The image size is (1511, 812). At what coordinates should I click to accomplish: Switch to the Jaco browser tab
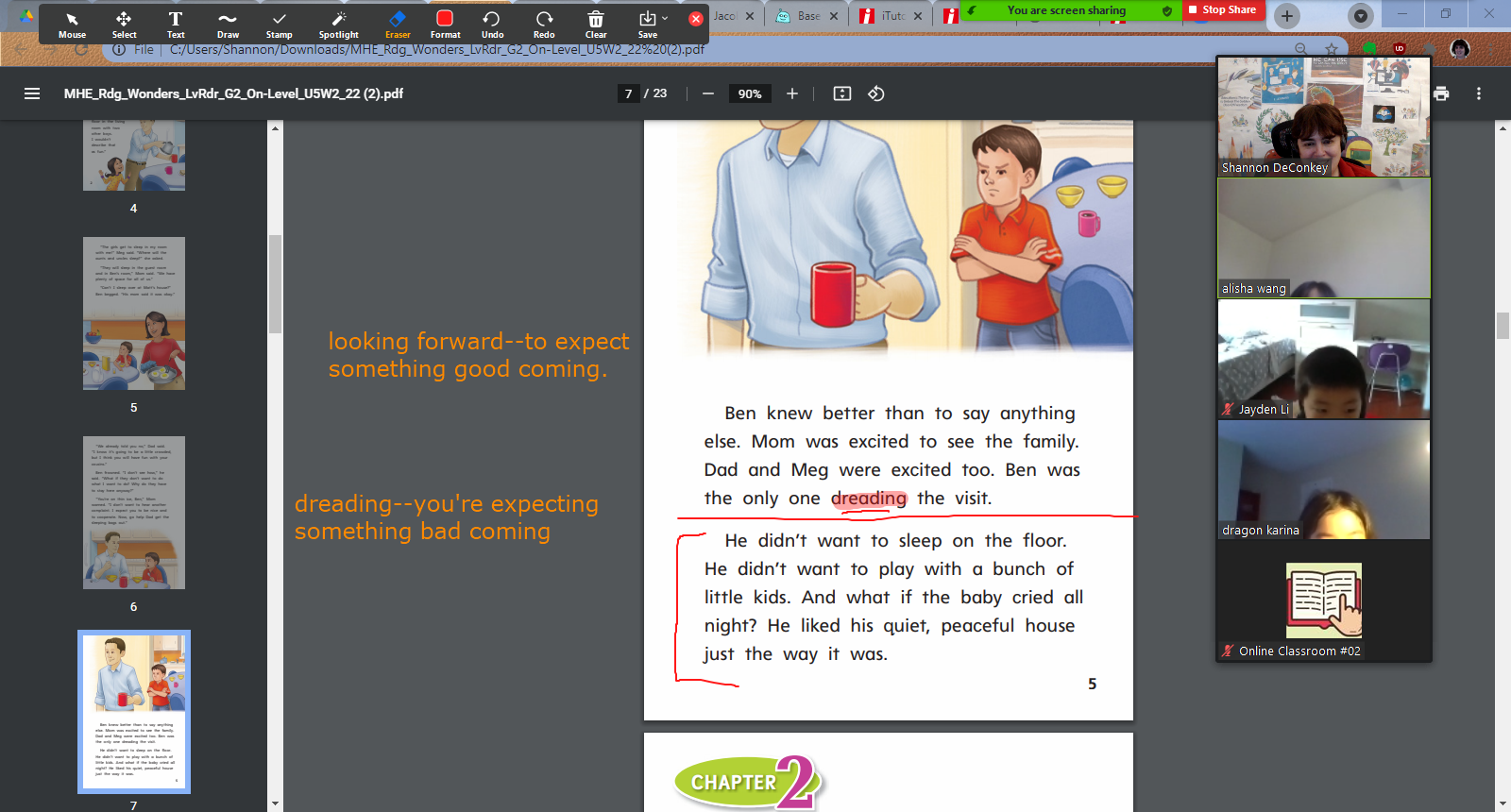[x=725, y=16]
